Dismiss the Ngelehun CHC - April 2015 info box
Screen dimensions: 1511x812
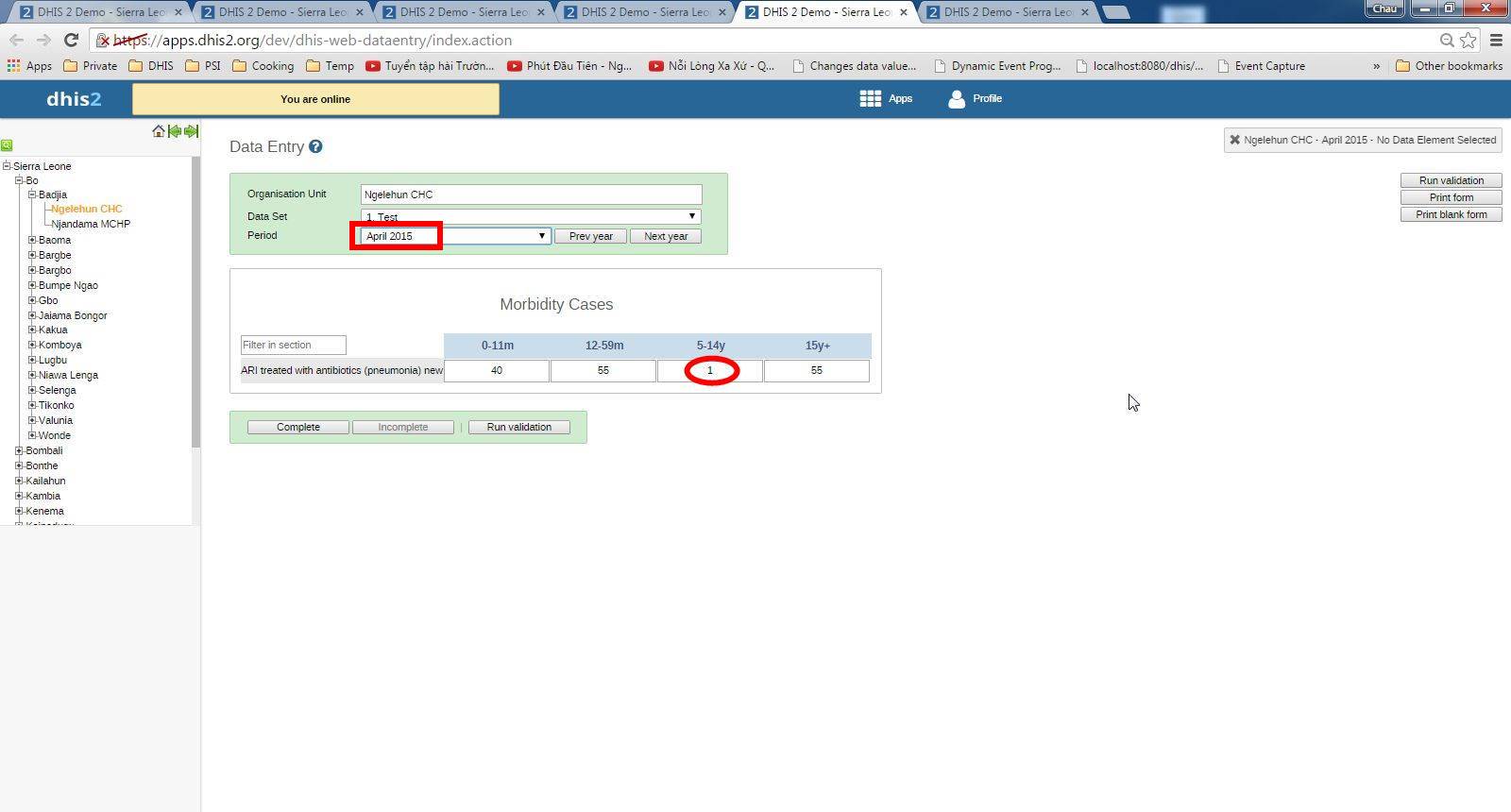[x=1234, y=140]
